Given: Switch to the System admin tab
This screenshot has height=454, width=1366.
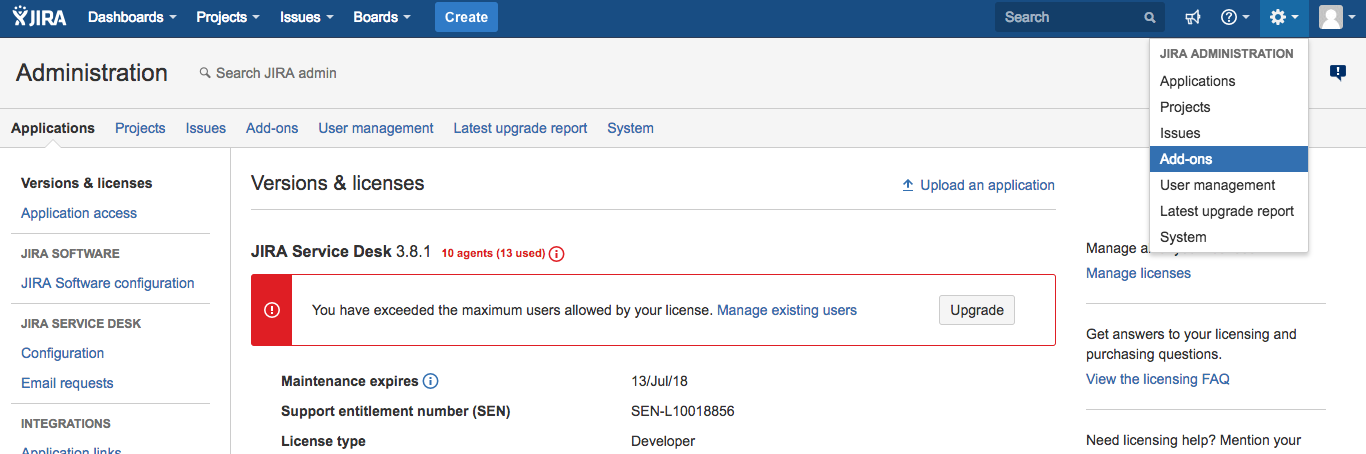Looking at the screenshot, I should 630,128.
